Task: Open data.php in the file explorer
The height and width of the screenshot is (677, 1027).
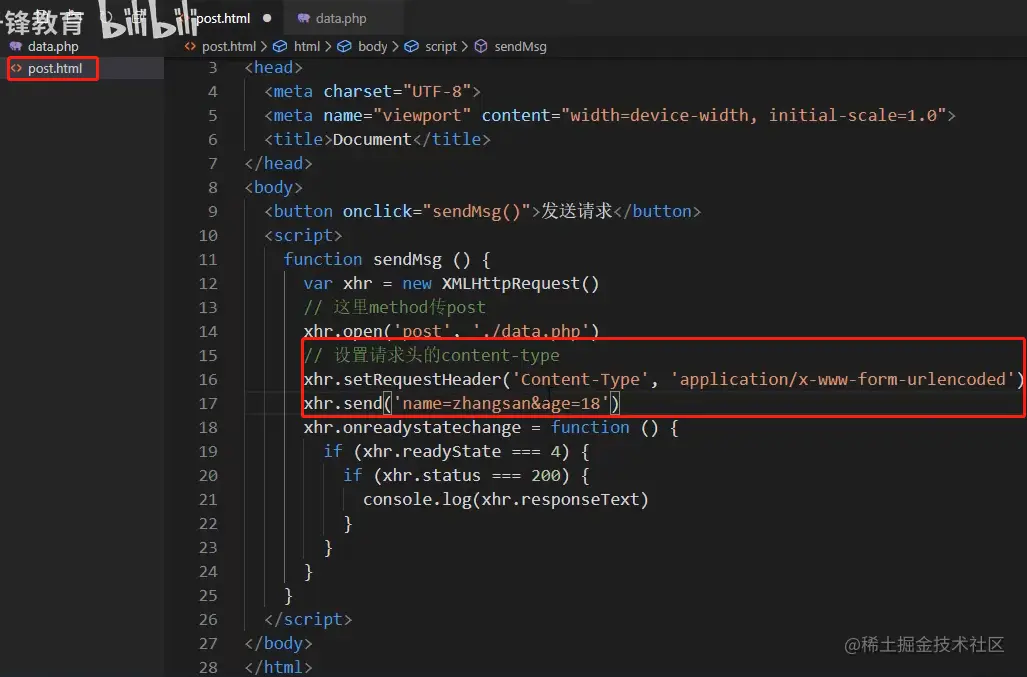Action: 53,46
